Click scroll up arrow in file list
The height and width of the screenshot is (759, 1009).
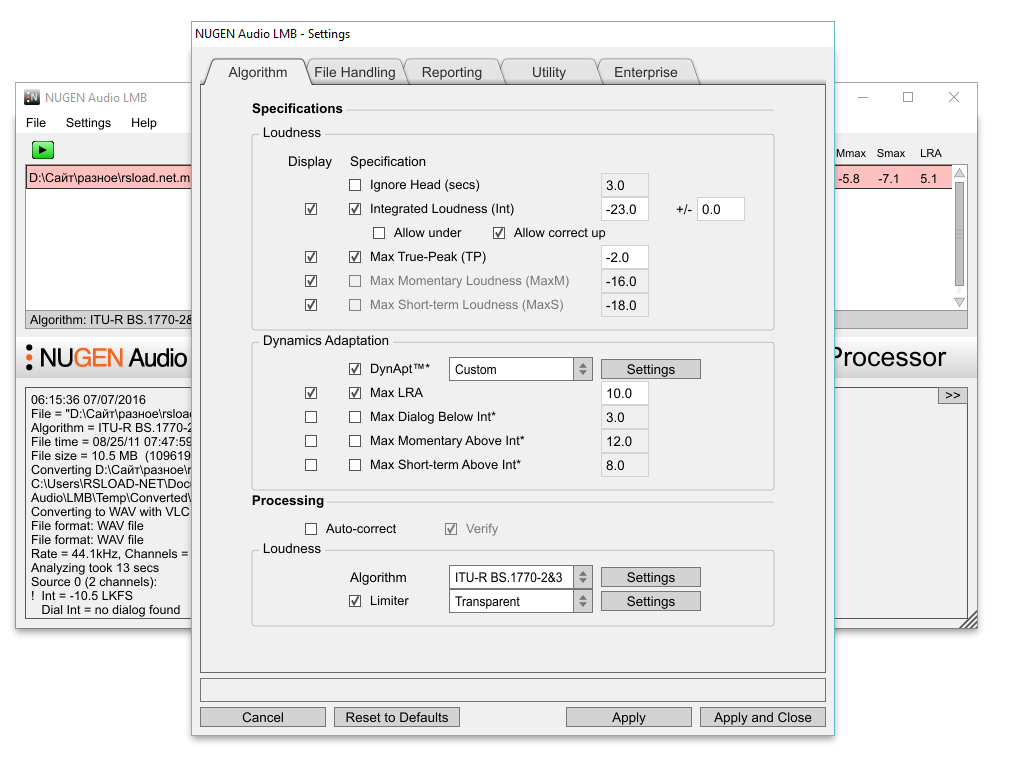[x=959, y=173]
